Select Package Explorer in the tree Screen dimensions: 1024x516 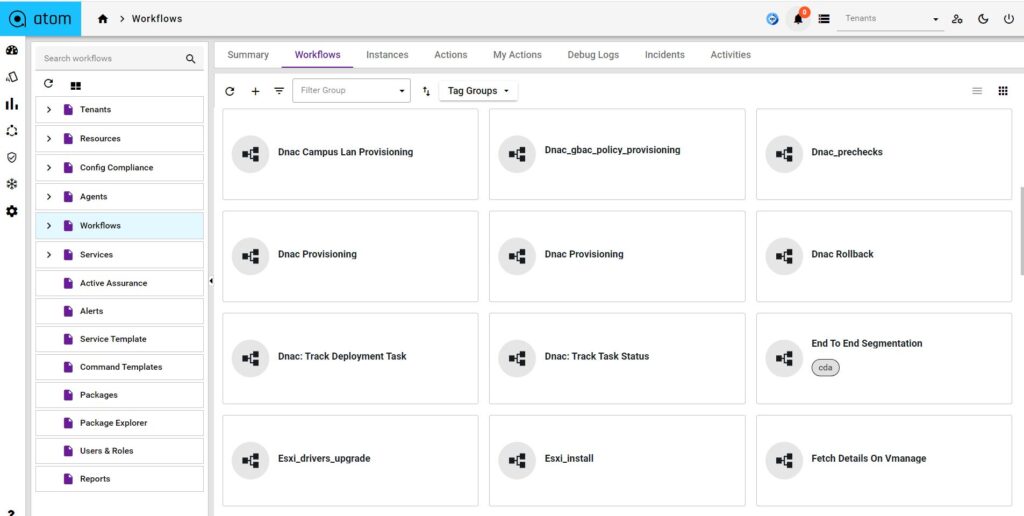coord(120,423)
